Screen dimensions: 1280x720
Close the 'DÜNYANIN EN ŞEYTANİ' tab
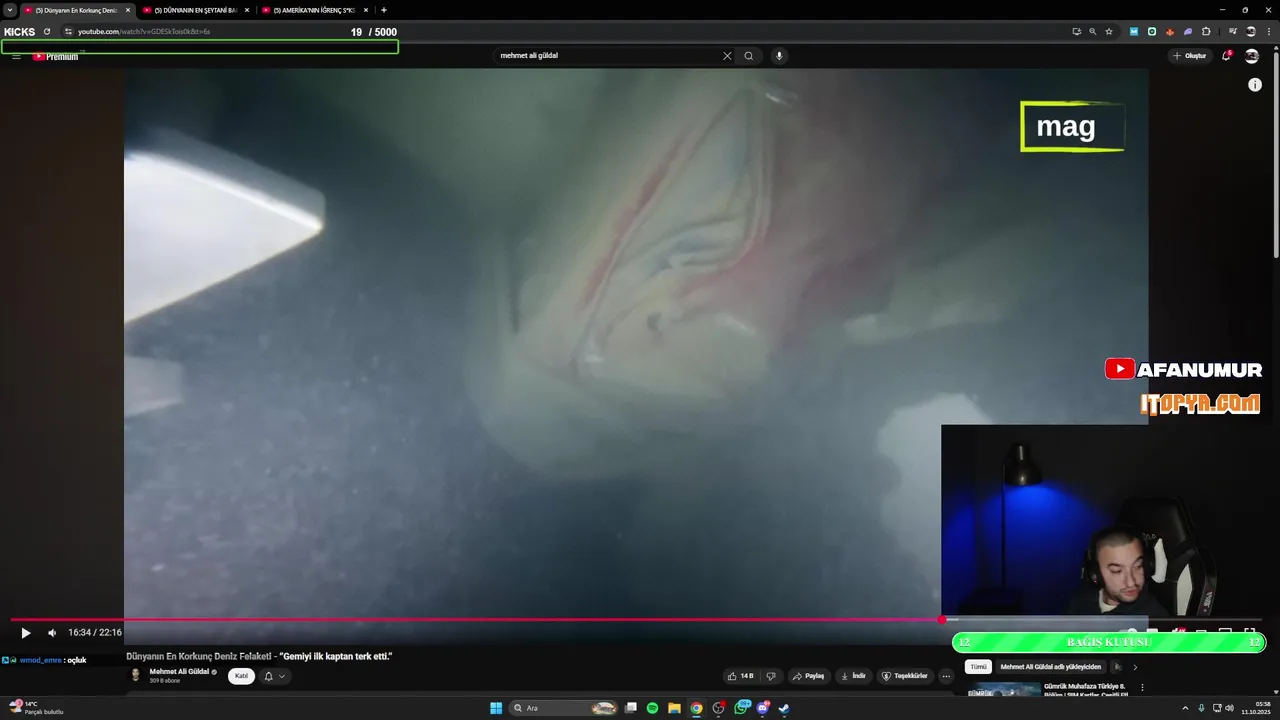(x=247, y=10)
